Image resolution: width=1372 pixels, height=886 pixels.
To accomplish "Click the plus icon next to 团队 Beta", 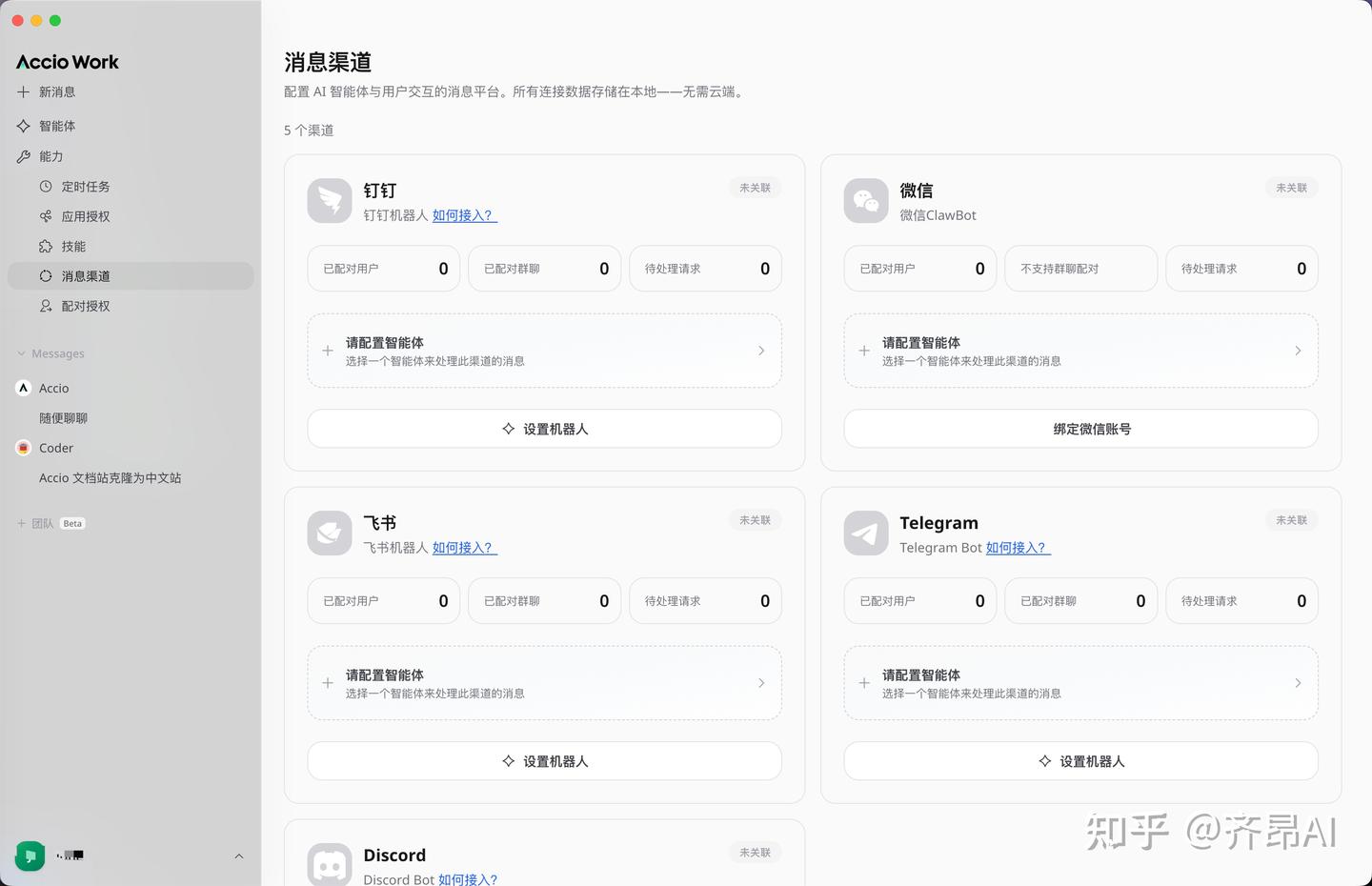I will coord(22,523).
